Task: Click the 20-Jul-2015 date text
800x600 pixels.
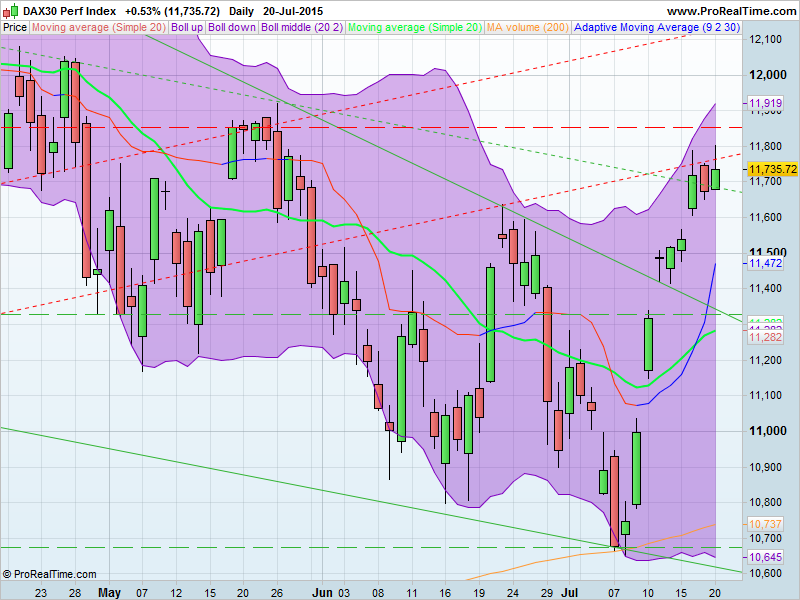Action: point(293,11)
